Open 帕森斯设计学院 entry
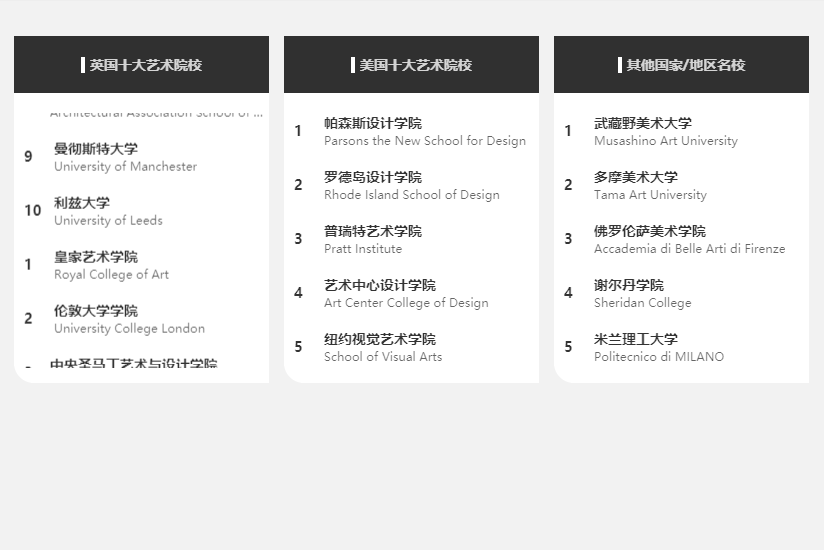 point(373,123)
